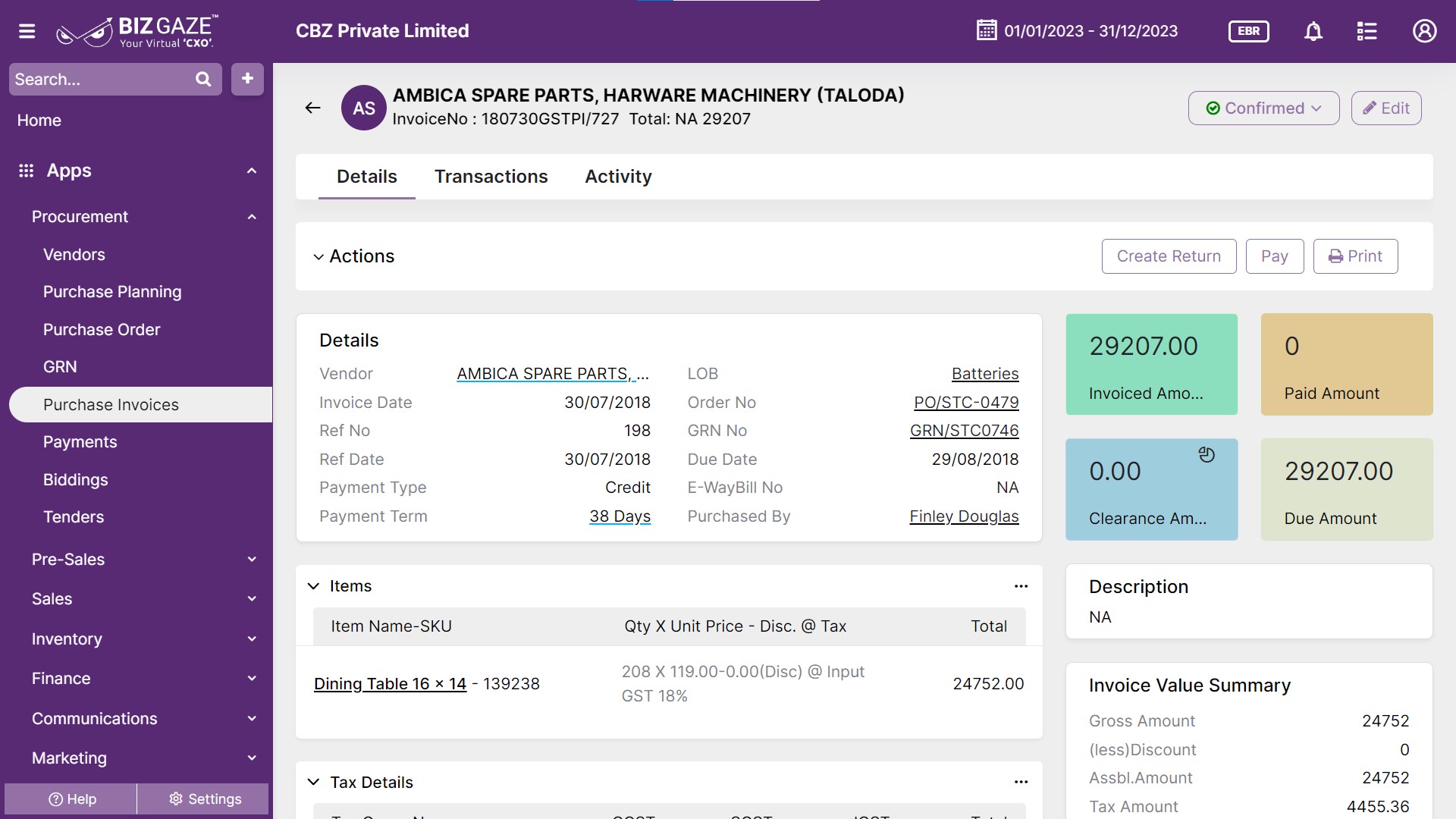1456x819 pixels.
Task: Click the Clearance Amount 0.00 card
Action: (1151, 489)
